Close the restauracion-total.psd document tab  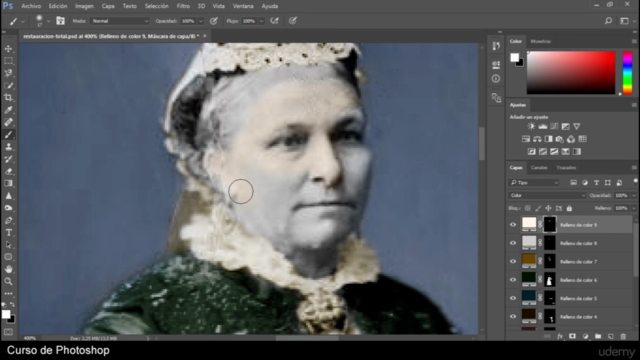[x=205, y=36]
